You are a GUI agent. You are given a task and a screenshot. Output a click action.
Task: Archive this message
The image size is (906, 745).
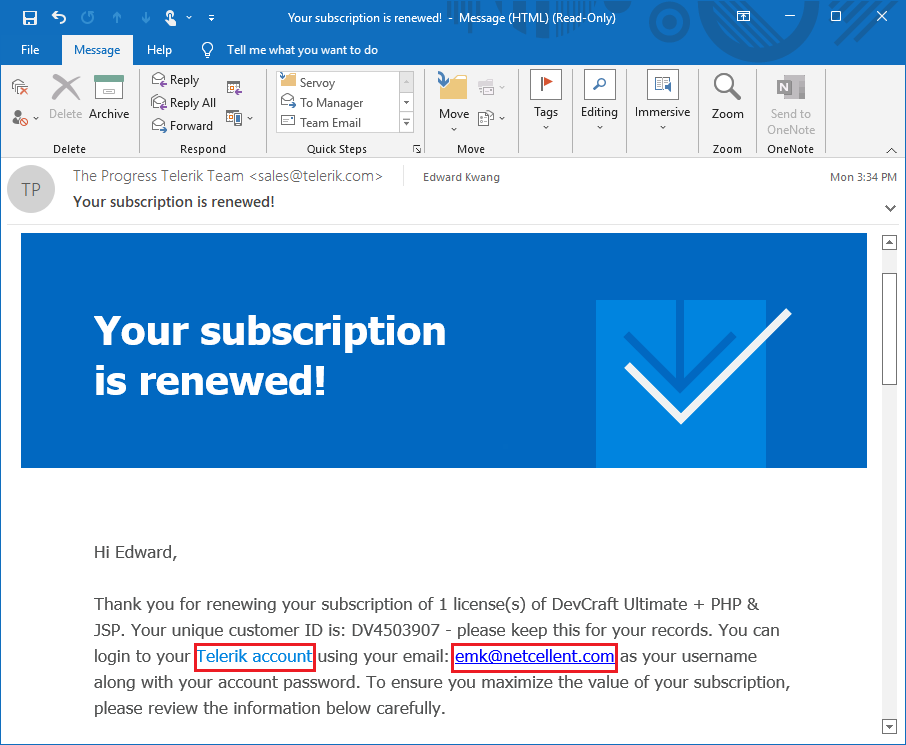109,97
